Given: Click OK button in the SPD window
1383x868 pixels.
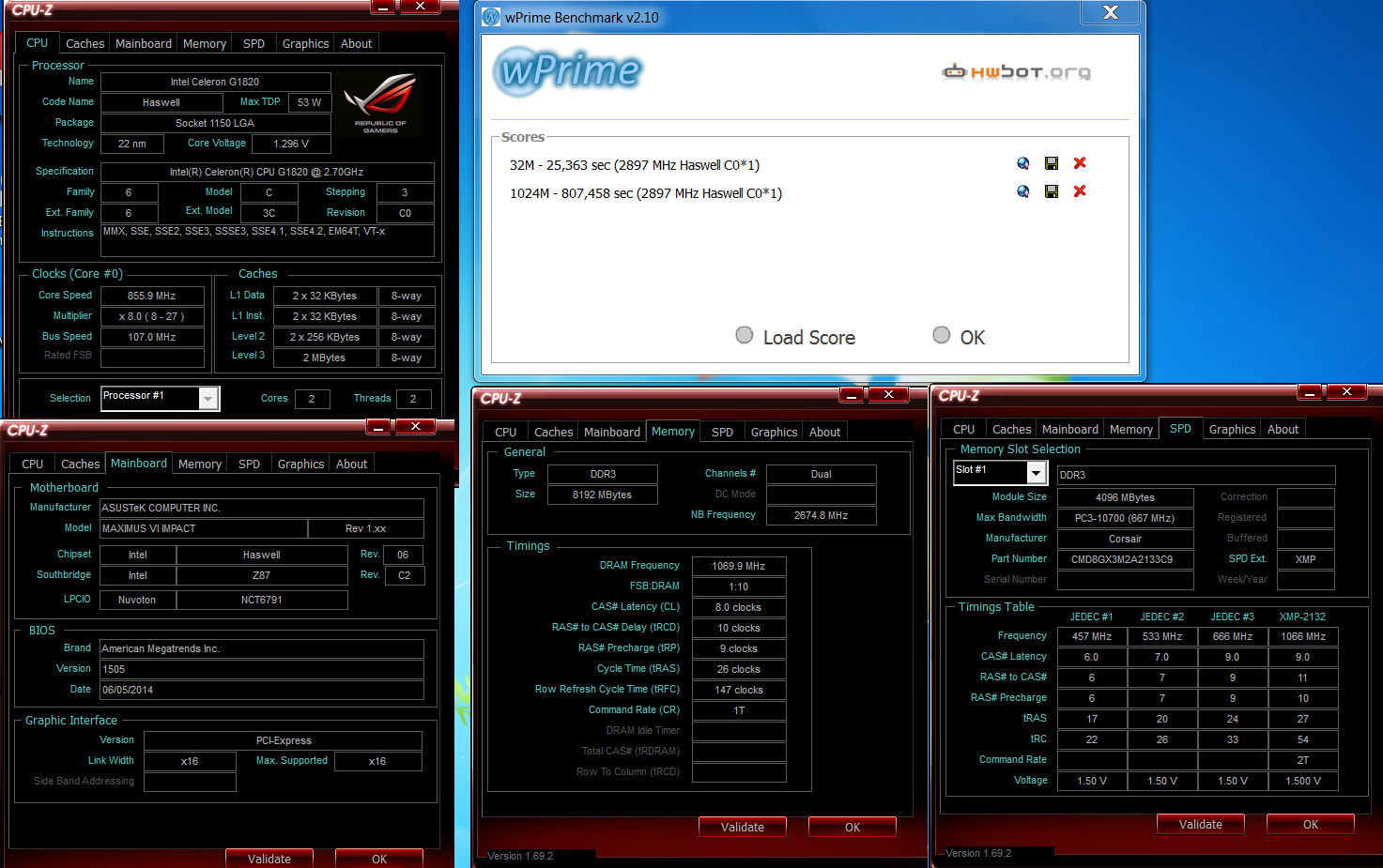Looking at the screenshot, I should click(x=1311, y=825).
